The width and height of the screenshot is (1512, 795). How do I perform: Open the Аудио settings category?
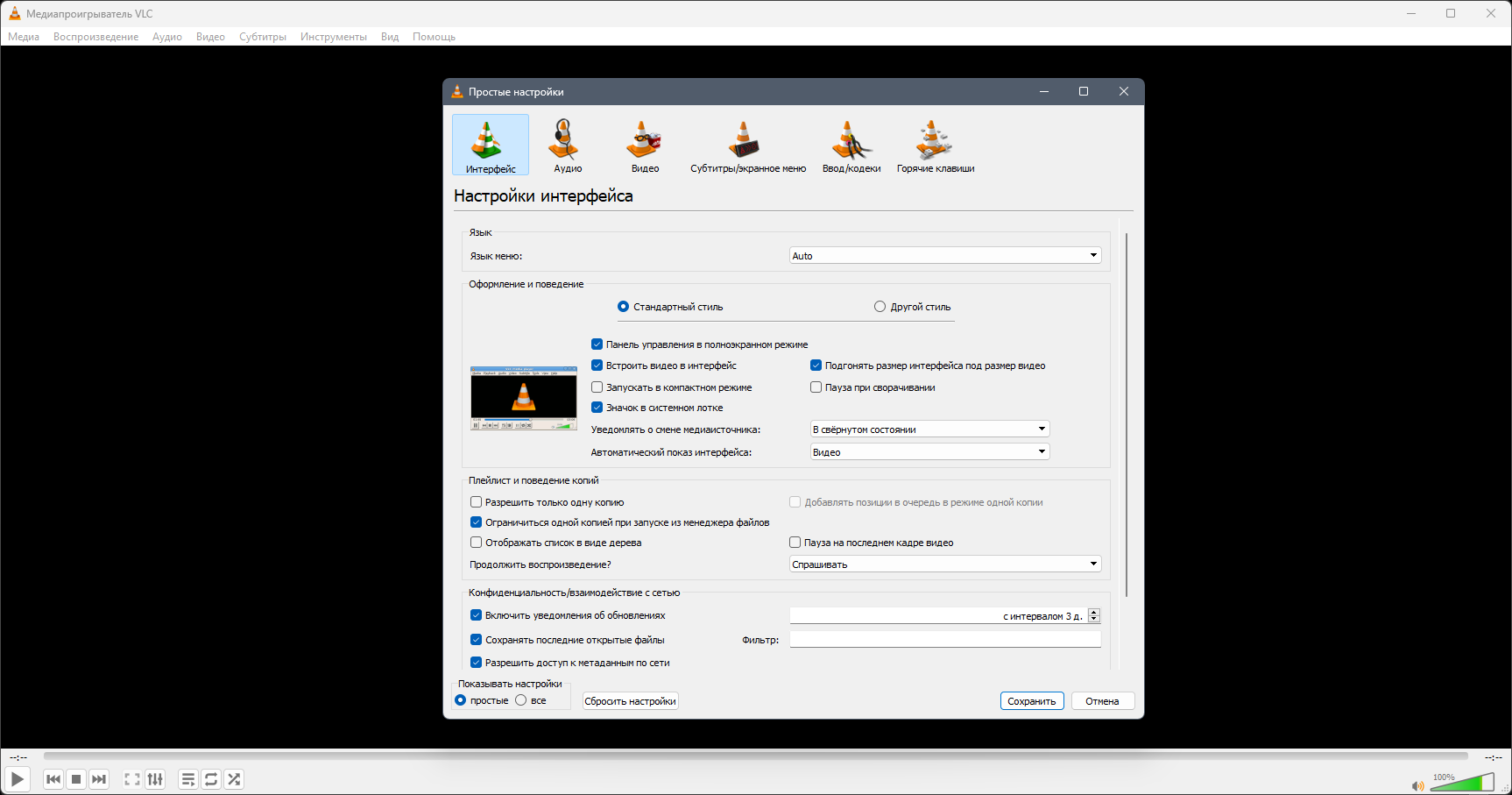567,146
